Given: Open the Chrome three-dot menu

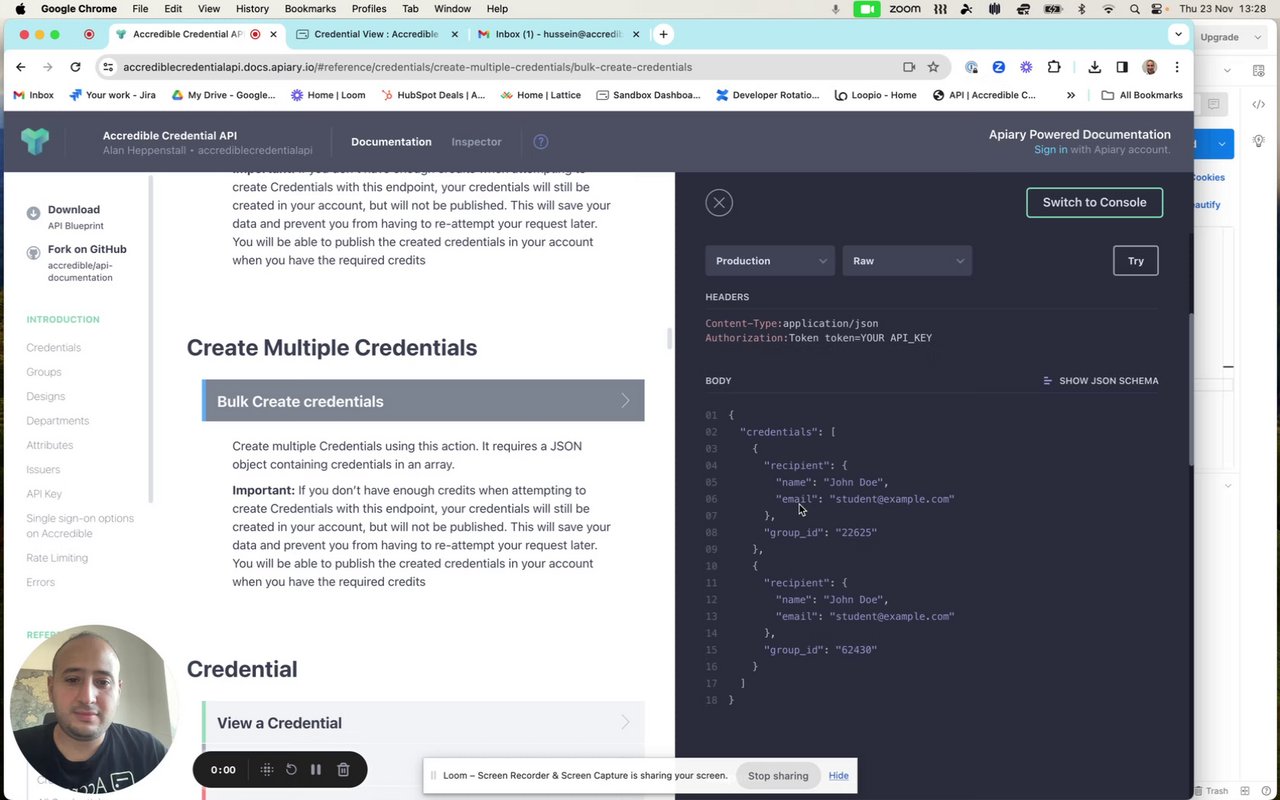Looking at the screenshot, I should click(1177, 67).
